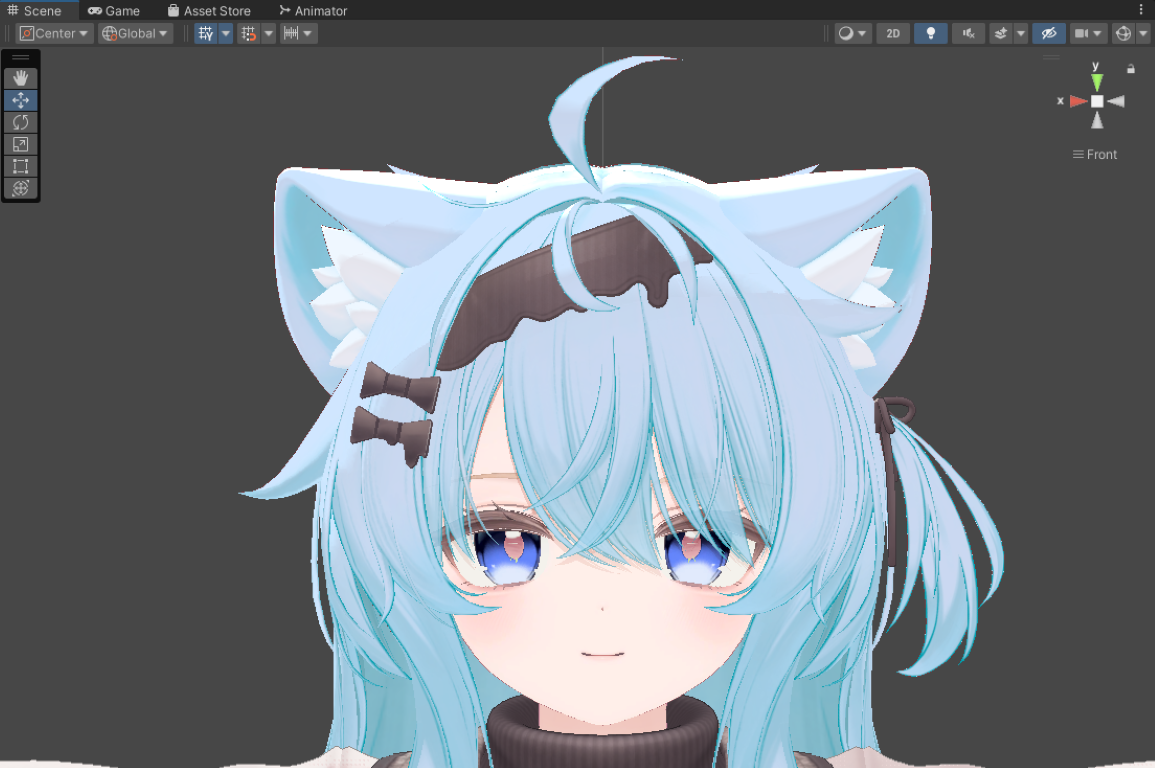The width and height of the screenshot is (1155, 768).
Task: Click the green Y axis cone on gizmo
Action: pos(1097,82)
